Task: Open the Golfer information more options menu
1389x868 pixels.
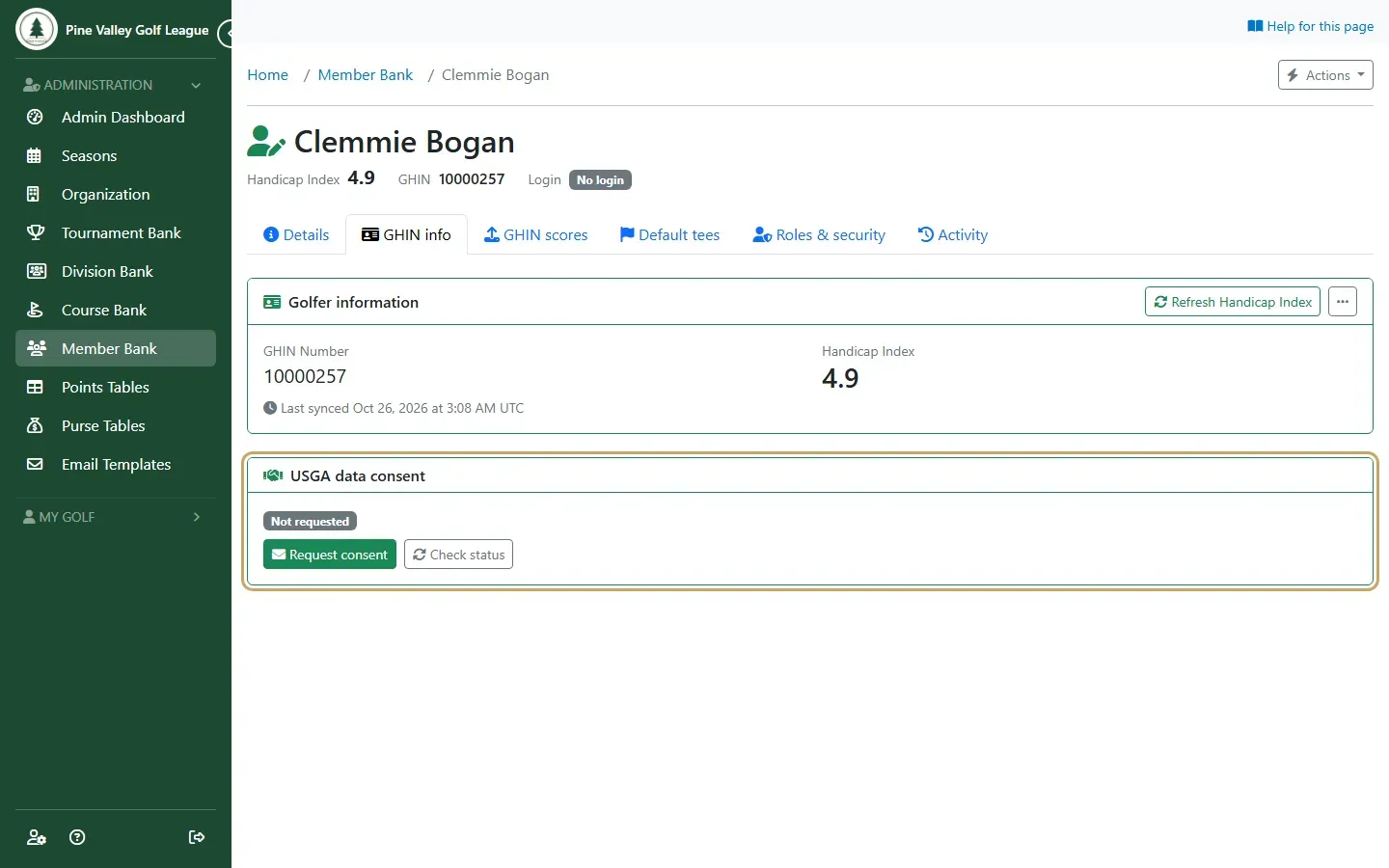Action: (1343, 302)
